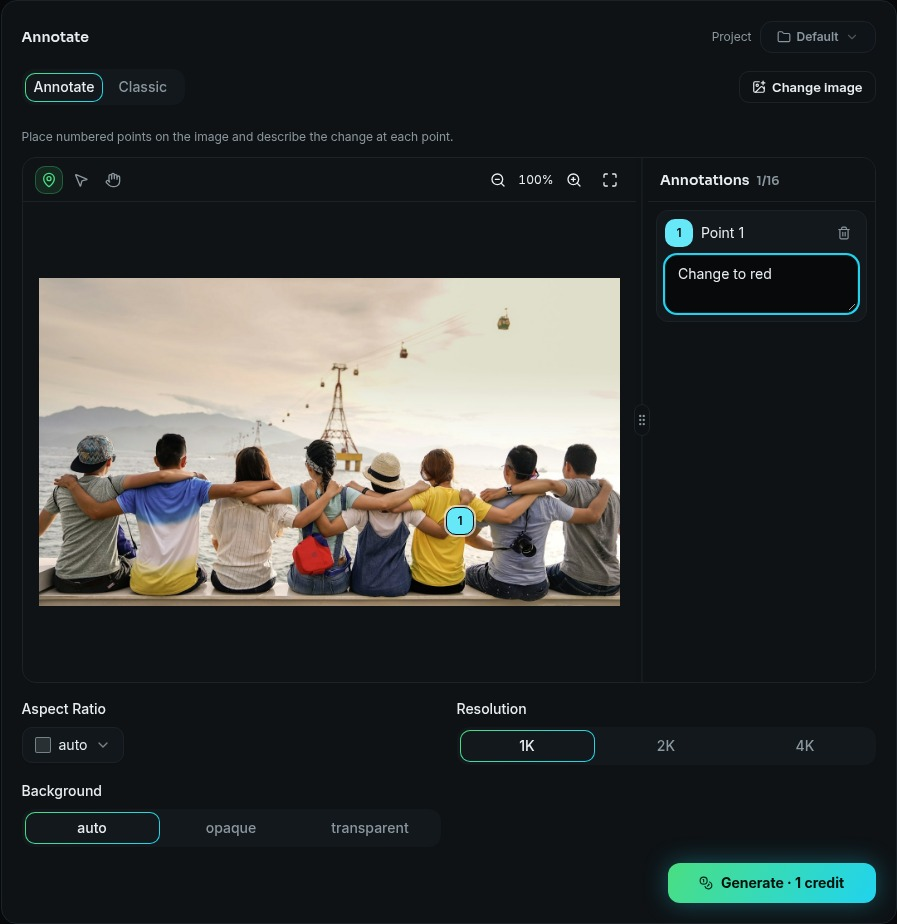Zoom in on the image canvas
The height and width of the screenshot is (924, 897).
(574, 180)
